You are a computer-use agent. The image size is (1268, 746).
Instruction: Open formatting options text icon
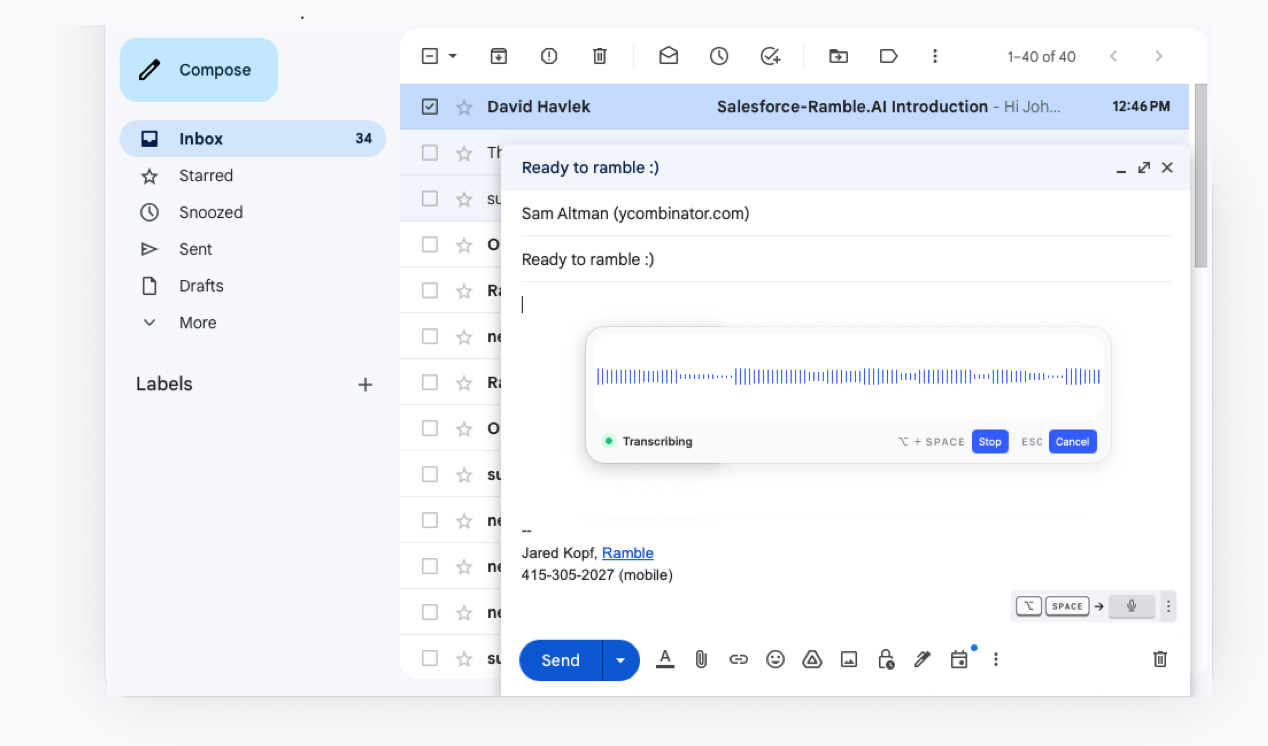(665, 658)
